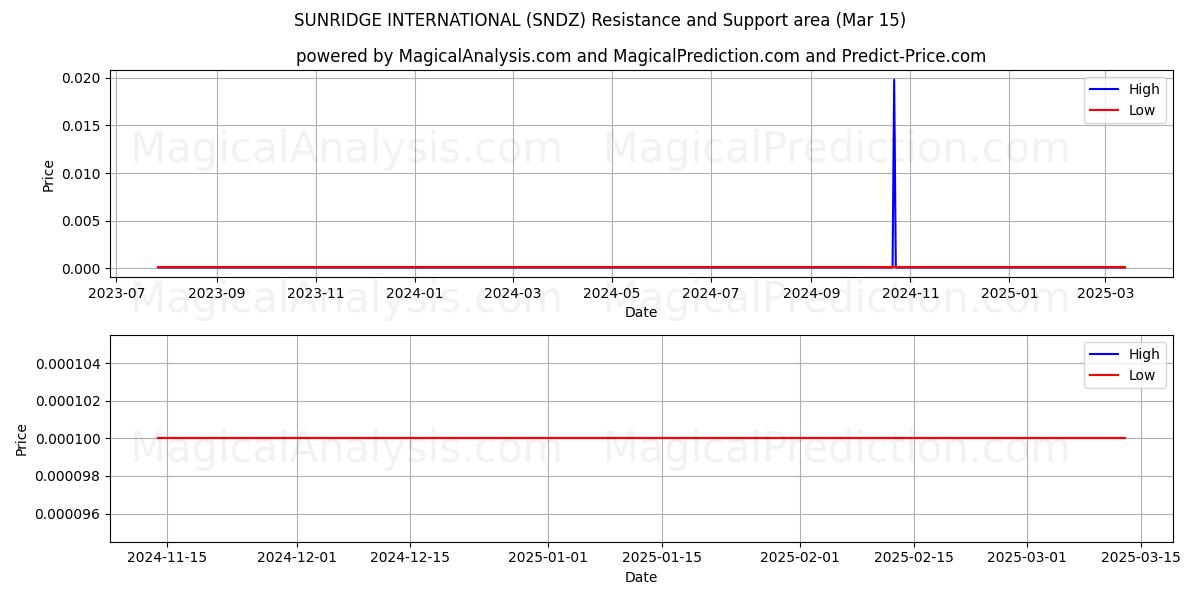
Task: Click the x-axis date 2024-05
Action: [x=612, y=294]
